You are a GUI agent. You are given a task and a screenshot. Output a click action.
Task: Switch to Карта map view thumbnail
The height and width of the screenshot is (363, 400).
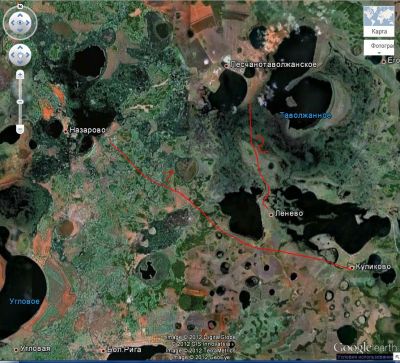pyautogui.click(x=379, y=21)
